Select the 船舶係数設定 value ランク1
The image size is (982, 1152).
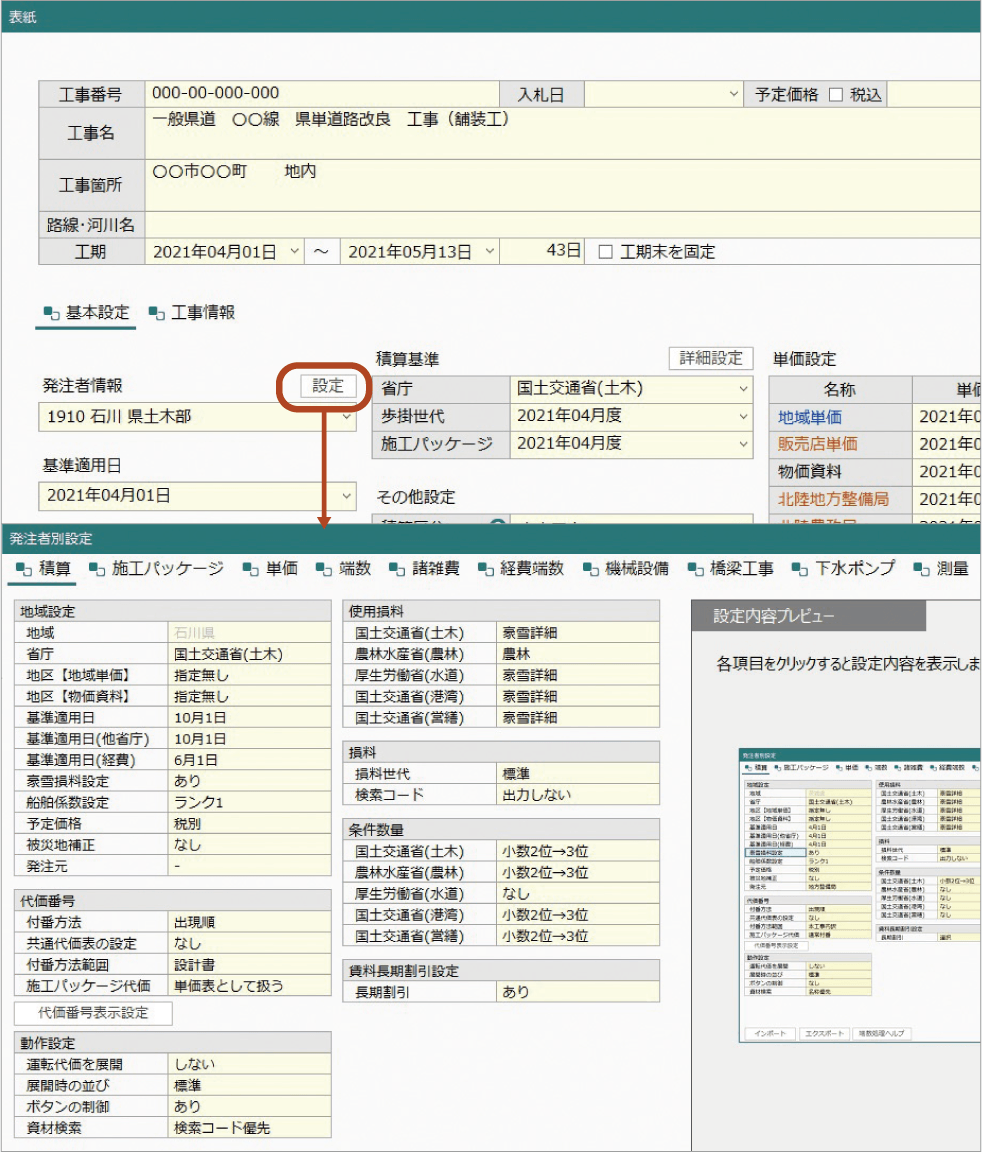250,802
